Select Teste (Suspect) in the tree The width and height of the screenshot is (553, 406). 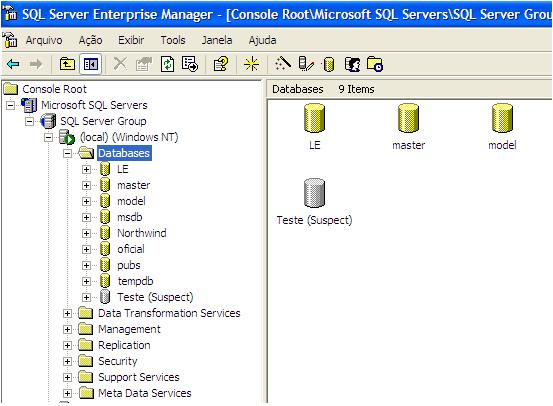[155, 297]
